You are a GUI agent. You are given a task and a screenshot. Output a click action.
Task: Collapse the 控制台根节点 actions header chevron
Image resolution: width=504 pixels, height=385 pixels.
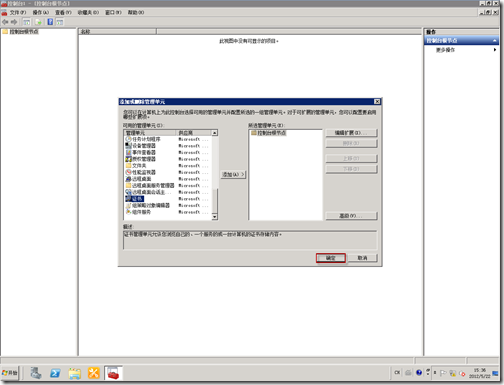(x=495, y=40)
